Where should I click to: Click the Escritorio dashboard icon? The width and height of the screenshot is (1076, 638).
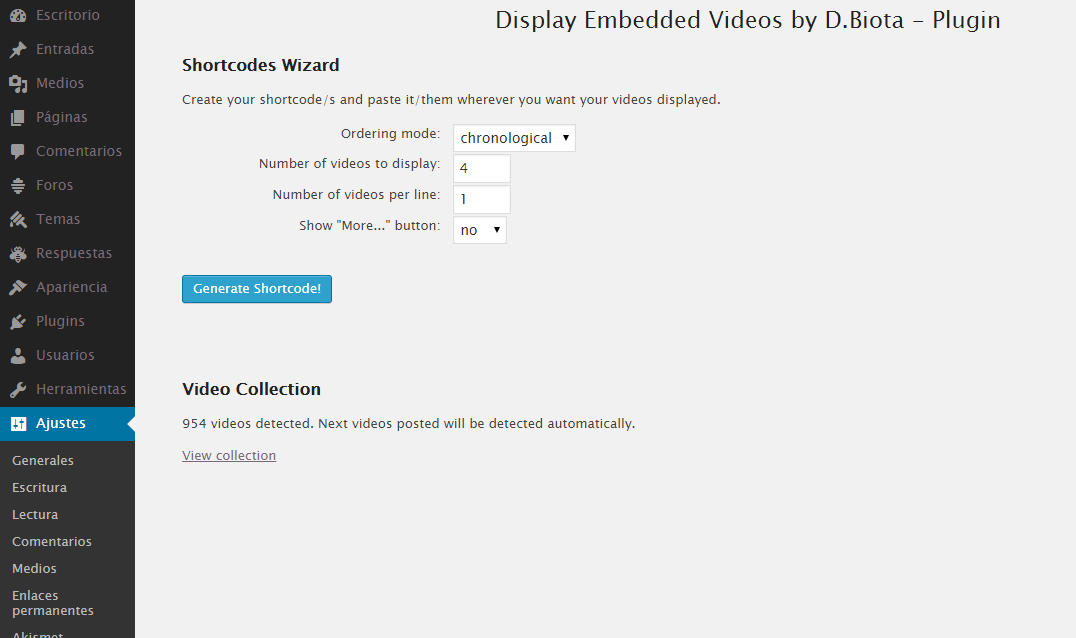click(18, 15)
